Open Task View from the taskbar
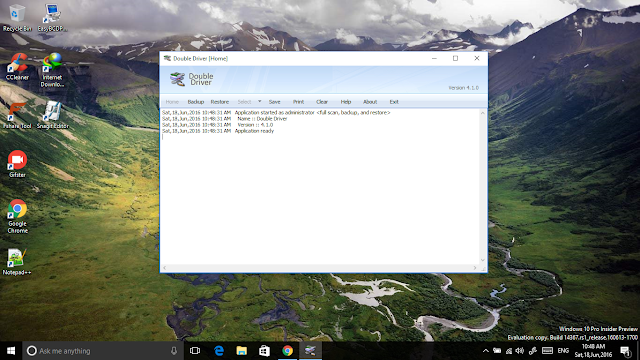 point(195,351)
